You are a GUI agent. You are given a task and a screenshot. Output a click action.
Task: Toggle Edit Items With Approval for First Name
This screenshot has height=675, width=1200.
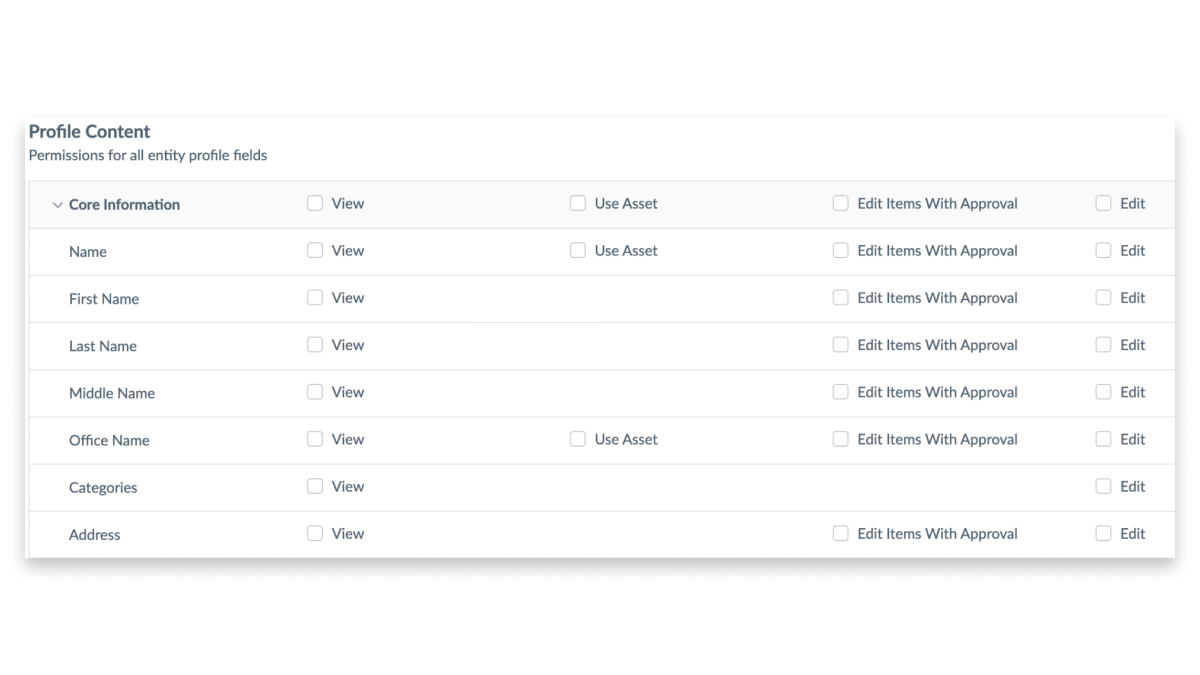tap(841, 297)
